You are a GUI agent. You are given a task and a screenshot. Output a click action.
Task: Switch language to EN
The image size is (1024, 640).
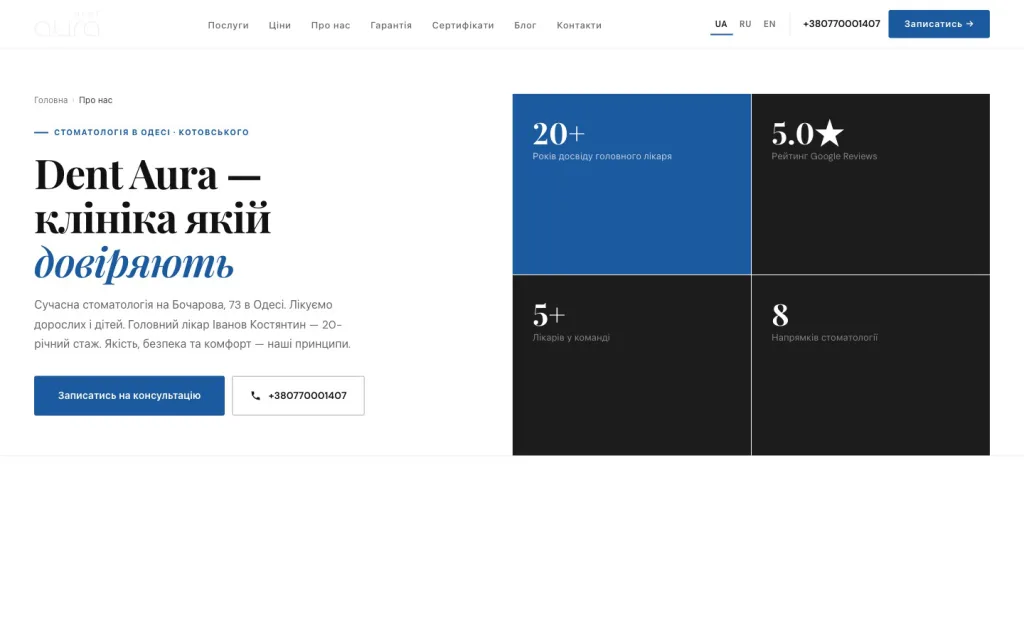point(769,24)
